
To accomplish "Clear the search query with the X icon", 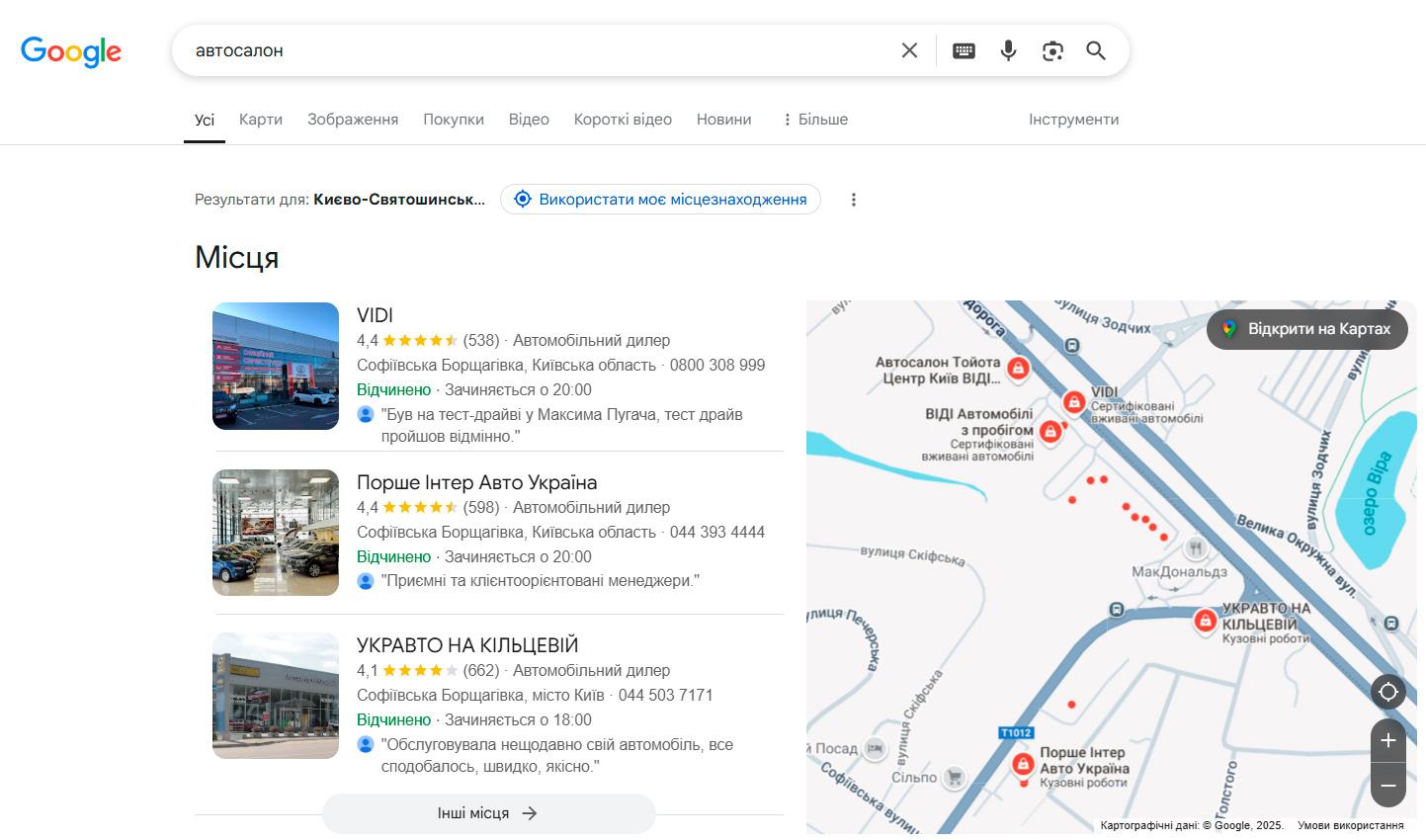I will [x=909, y=50].
